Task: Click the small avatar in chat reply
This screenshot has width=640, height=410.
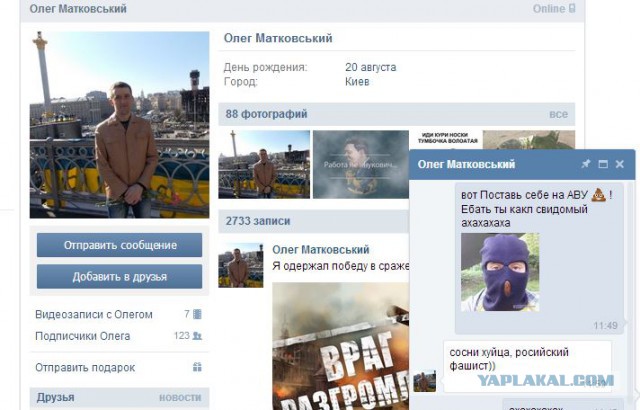Action: click(424, 381)
